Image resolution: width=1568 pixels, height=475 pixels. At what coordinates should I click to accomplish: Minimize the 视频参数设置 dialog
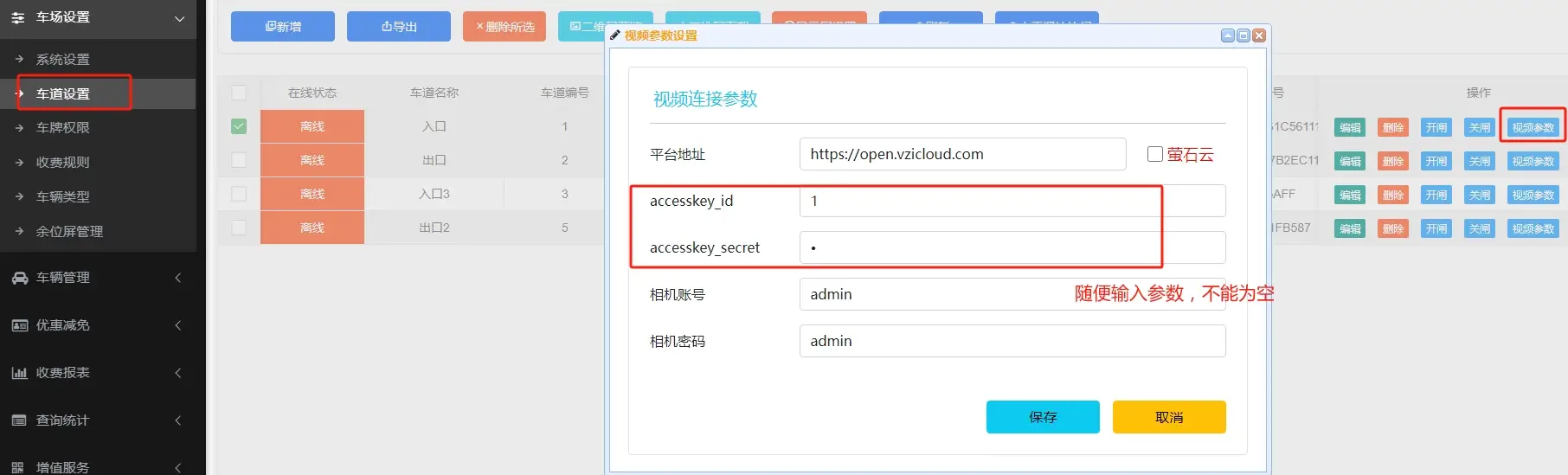tap(1228, 35)
